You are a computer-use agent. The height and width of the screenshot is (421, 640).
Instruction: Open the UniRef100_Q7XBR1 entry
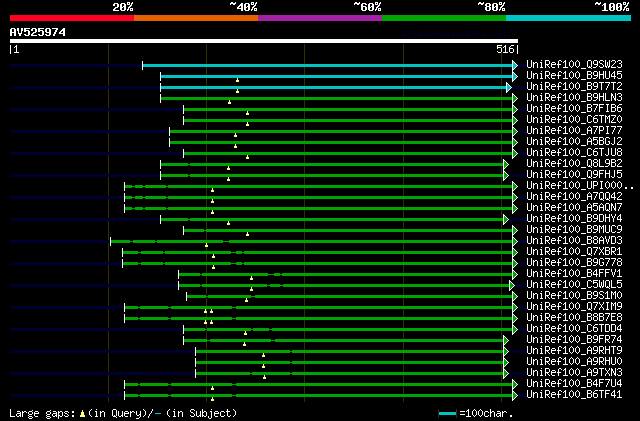coord(574,252)
